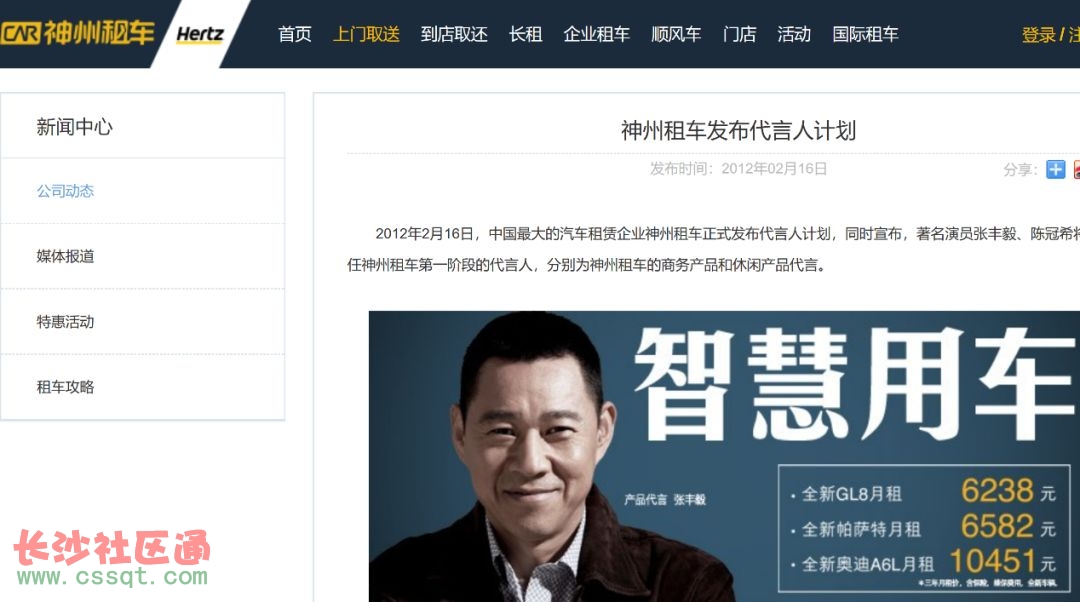Select 上门取送 in the navigation bar

coord(366,34)
